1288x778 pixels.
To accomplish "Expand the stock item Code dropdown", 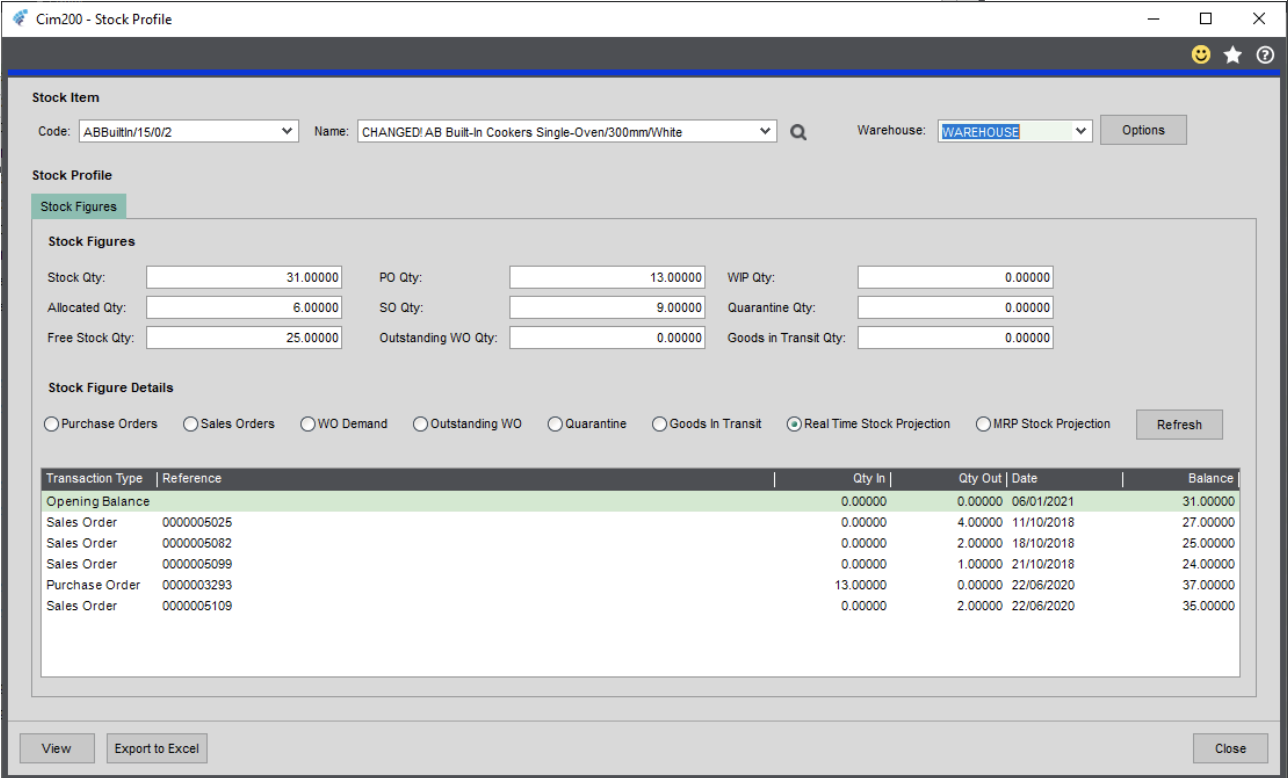I will pos(287,131).
